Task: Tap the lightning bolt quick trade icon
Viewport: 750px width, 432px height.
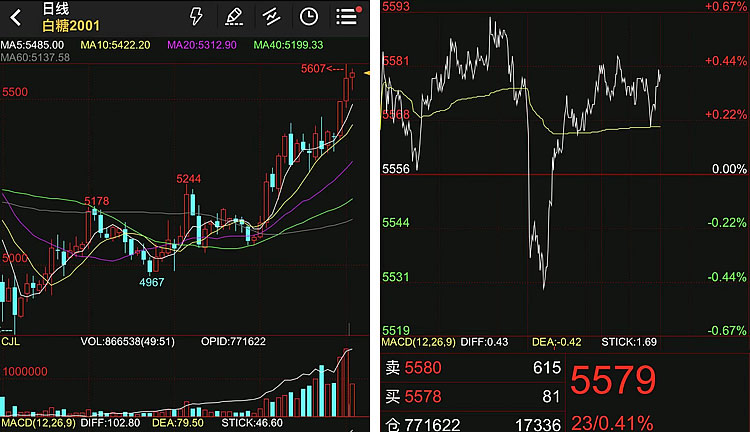Action: (x=196, y=16)
